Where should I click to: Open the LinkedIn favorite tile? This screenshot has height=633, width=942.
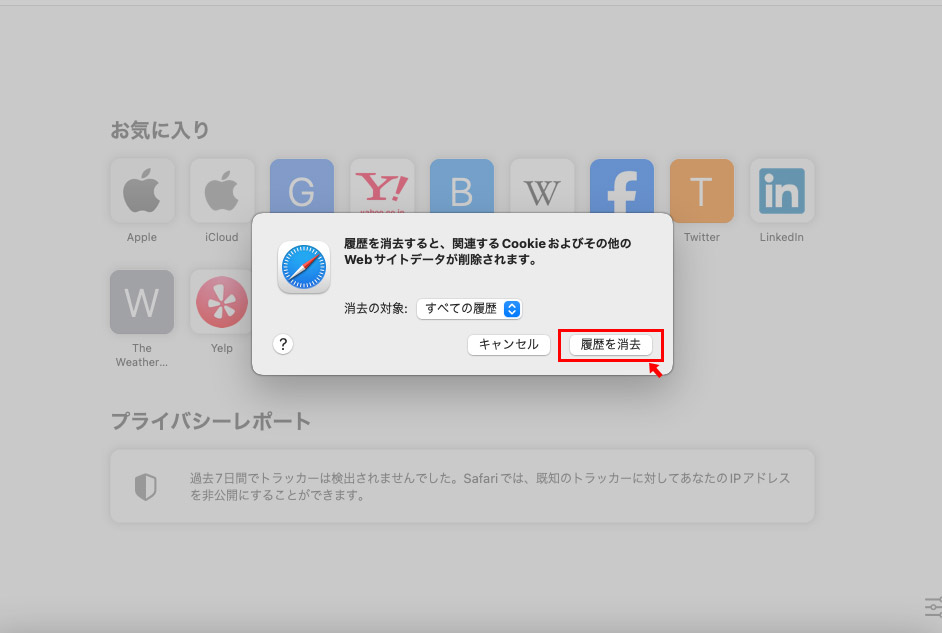pyautogui.click(x=782, y=191)
